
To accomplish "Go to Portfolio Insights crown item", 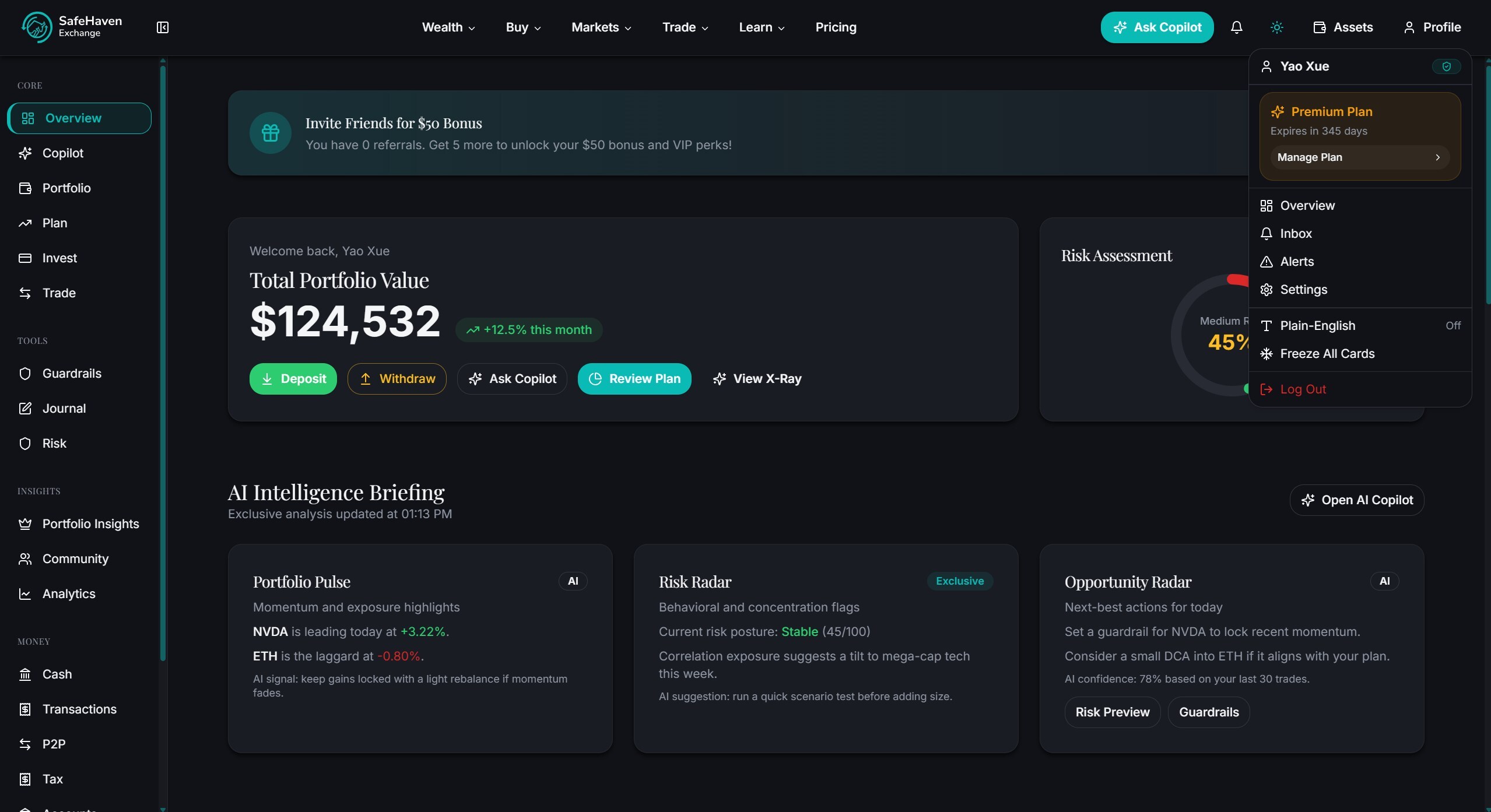I will (90, 524).
